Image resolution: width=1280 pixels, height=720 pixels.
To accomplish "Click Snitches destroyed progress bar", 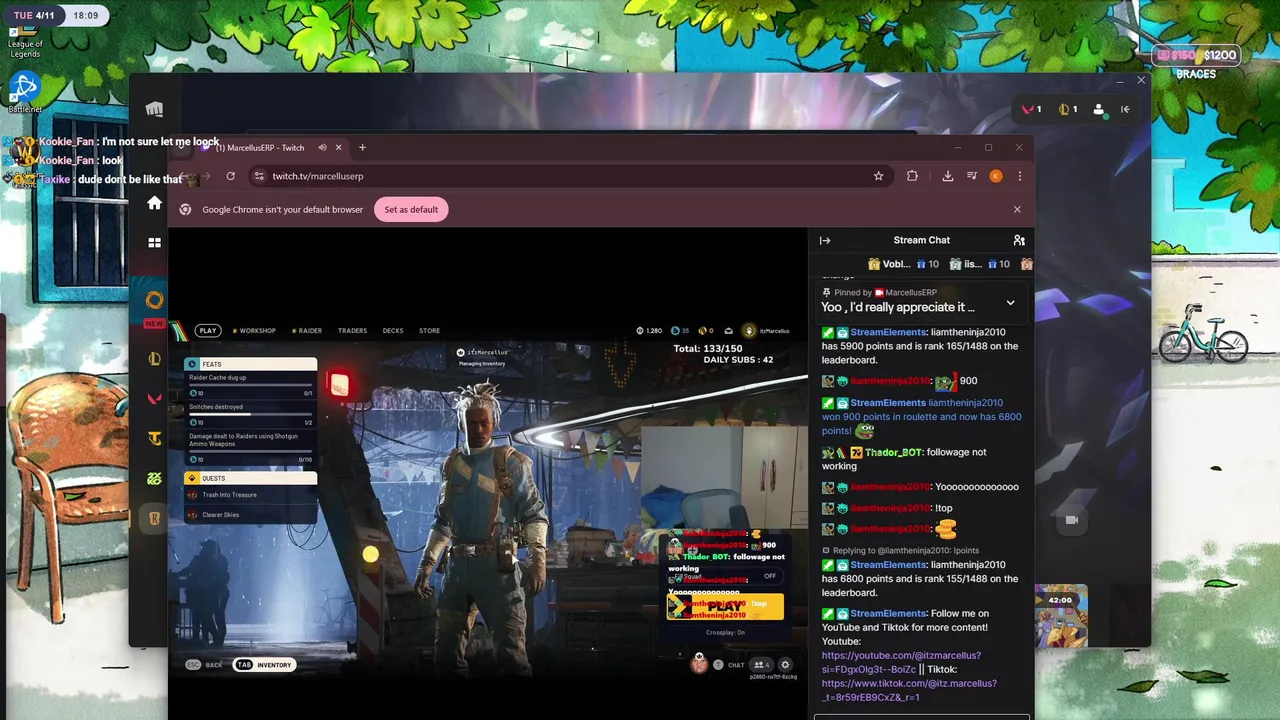I will [250, 415].
